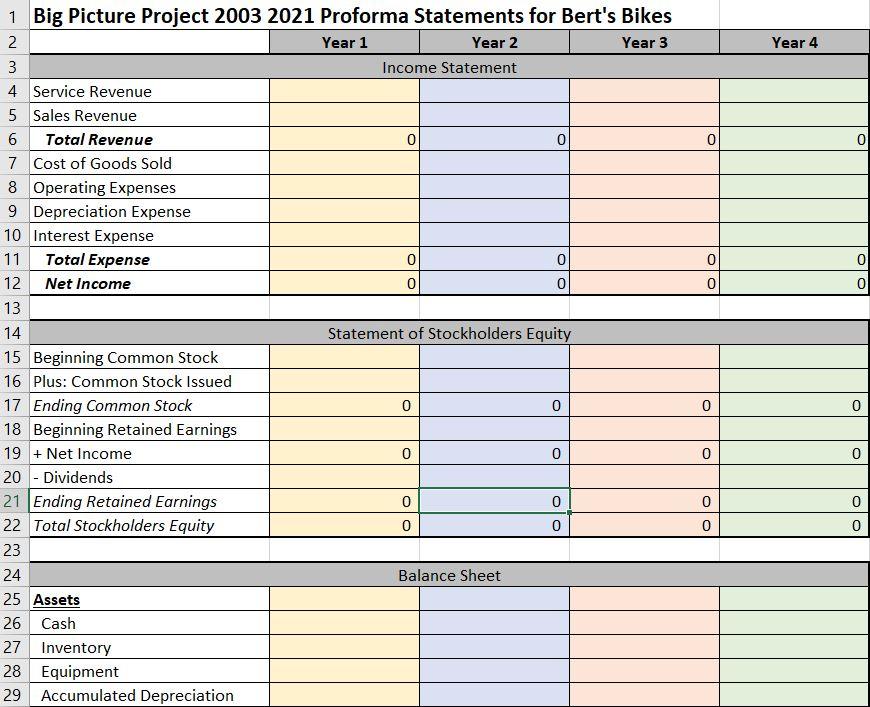Select the Service Revenue input cell for Year 1
This screenshot has height=707, width=870.
[x=345, y=91]
